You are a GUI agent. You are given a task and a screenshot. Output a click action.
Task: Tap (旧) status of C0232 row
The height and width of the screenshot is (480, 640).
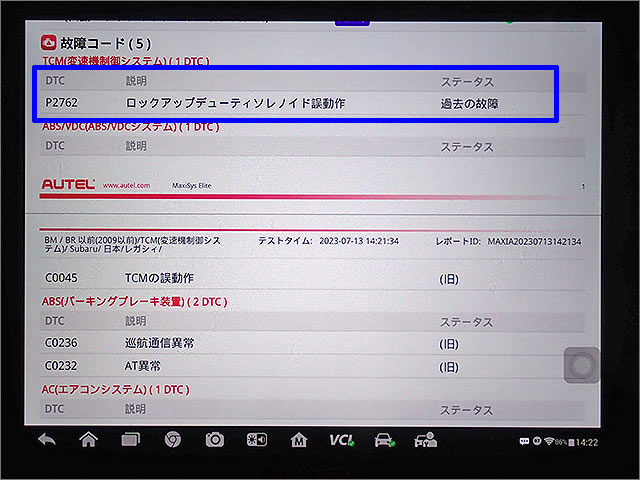[449, 367]
